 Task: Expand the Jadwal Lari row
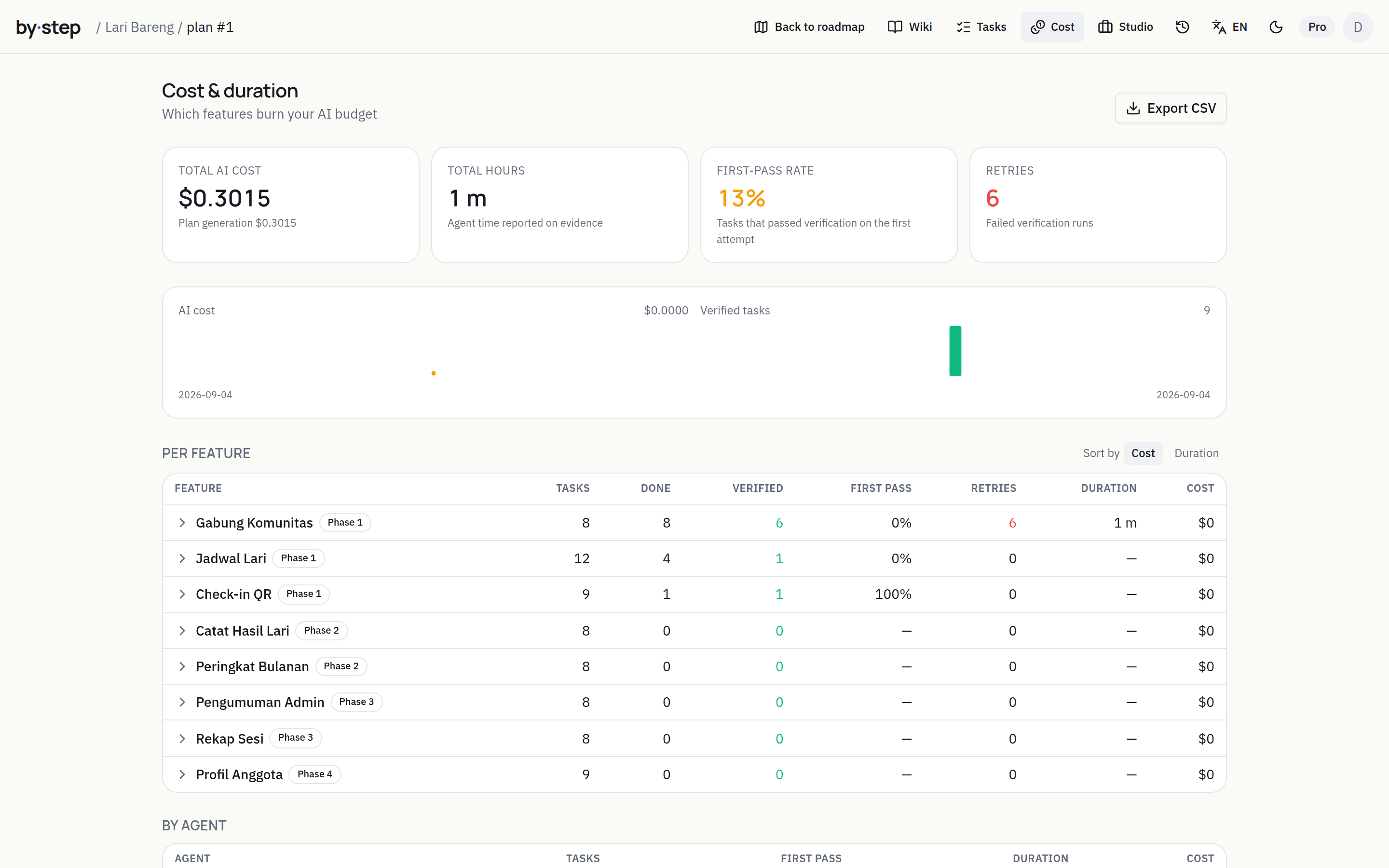tap(182, 558)
